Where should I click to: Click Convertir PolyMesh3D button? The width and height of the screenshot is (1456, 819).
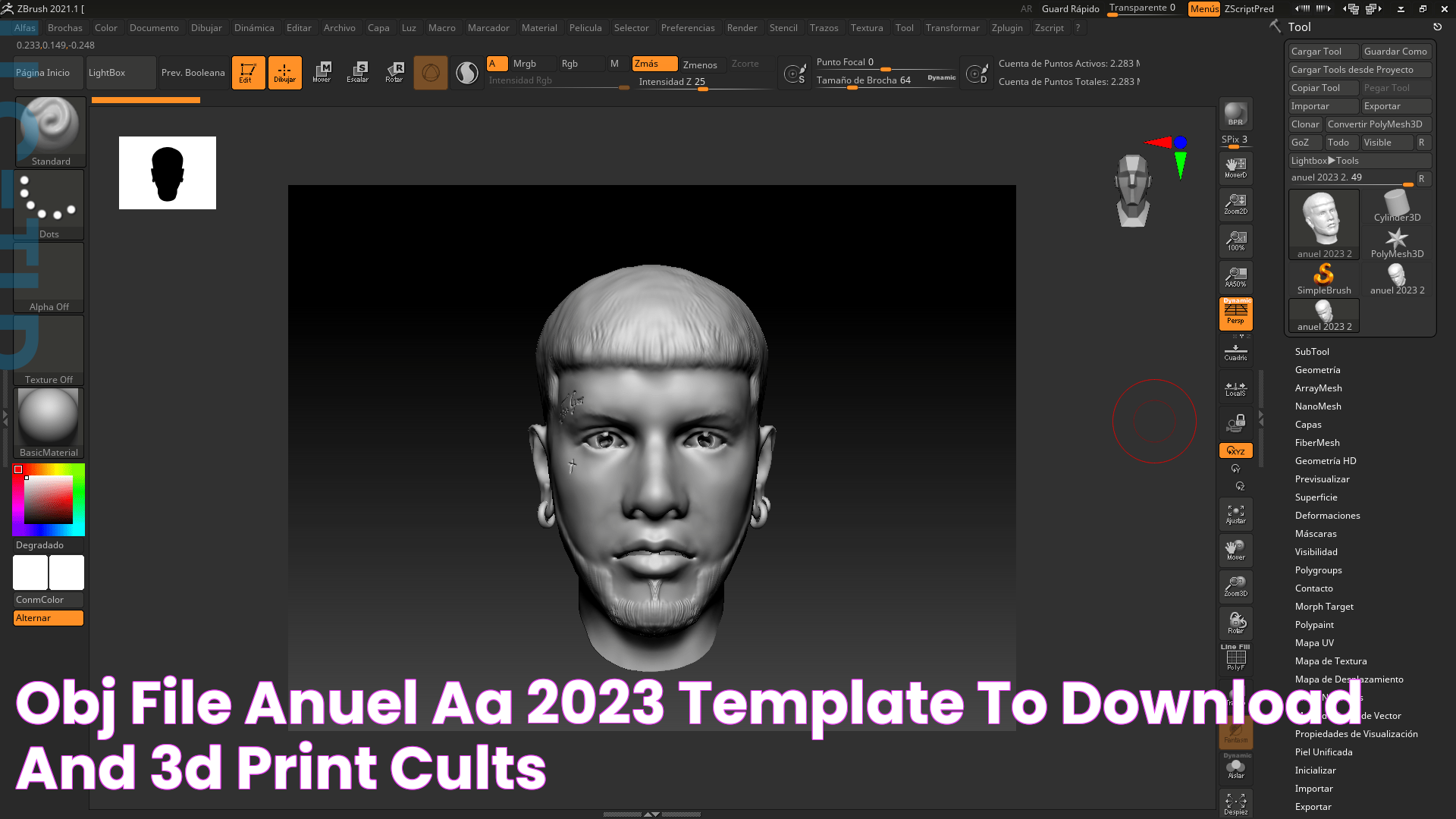click(x=1378, y=124)
